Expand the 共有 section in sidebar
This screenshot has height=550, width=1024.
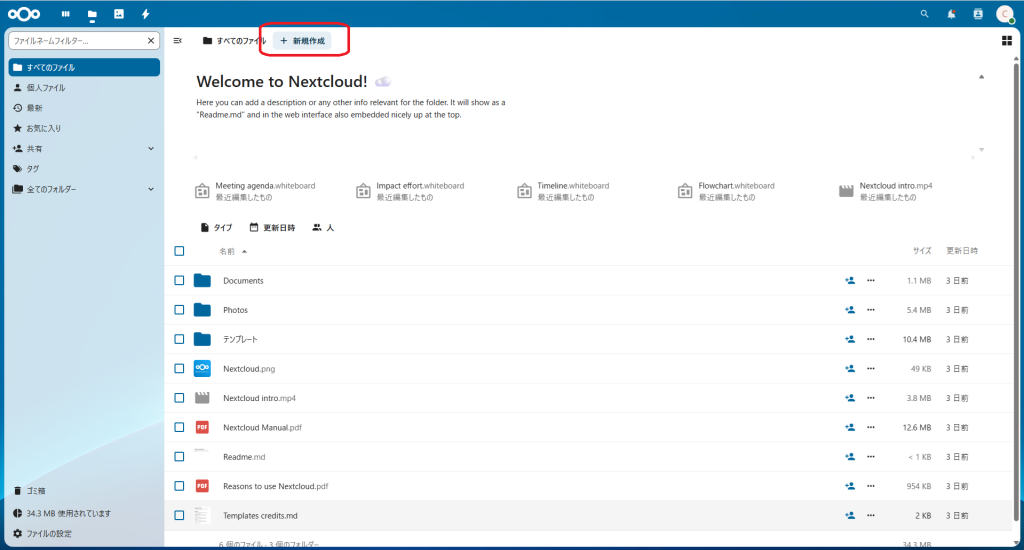(x=151, y=148)
